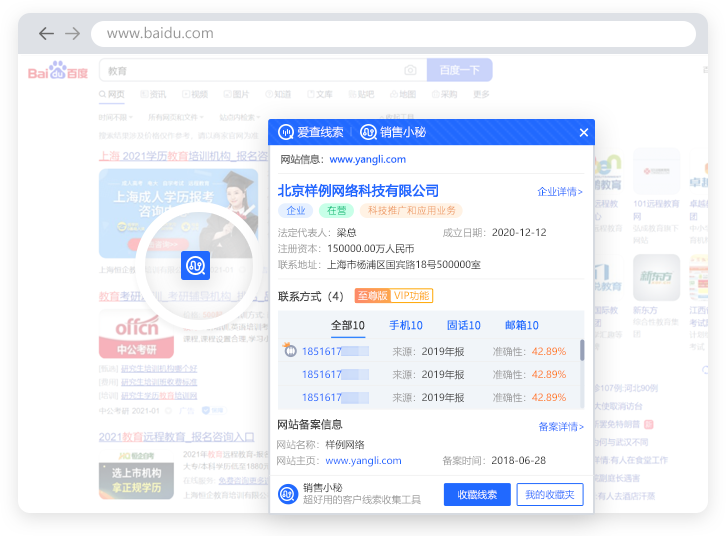Select the 全部10 contact tab
726x536 pixels.
coord(348,325)
